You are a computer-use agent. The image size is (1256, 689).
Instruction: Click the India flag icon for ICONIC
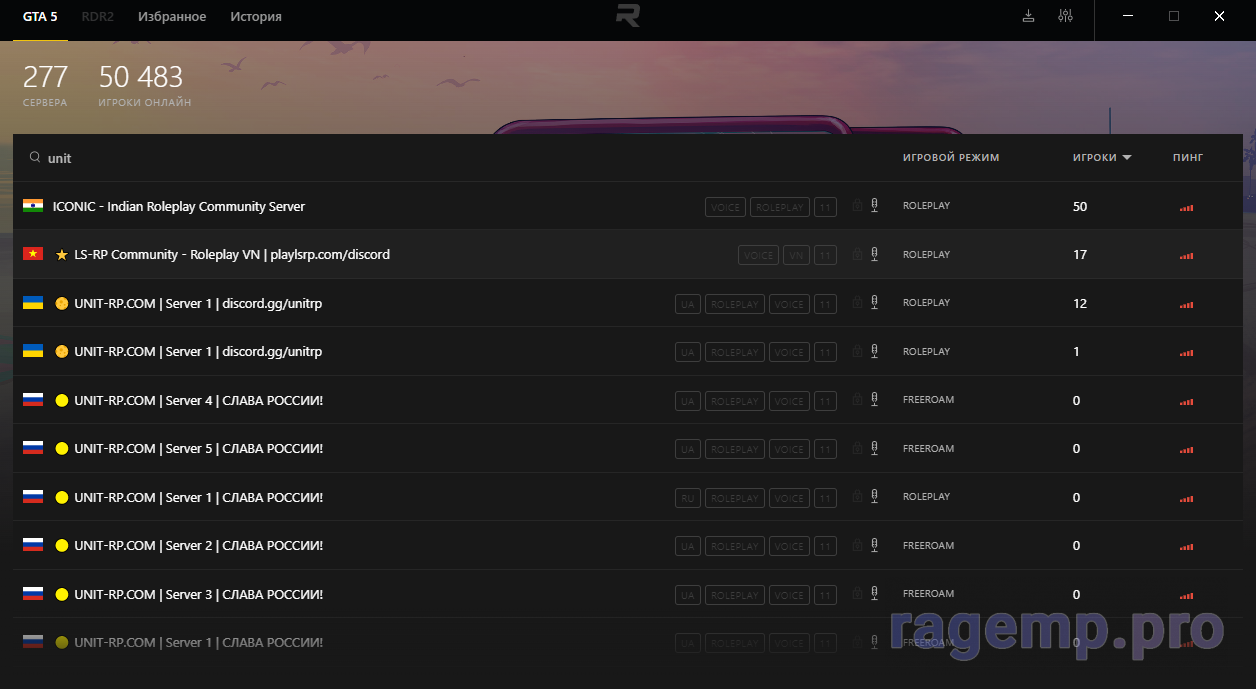[33, 206]
